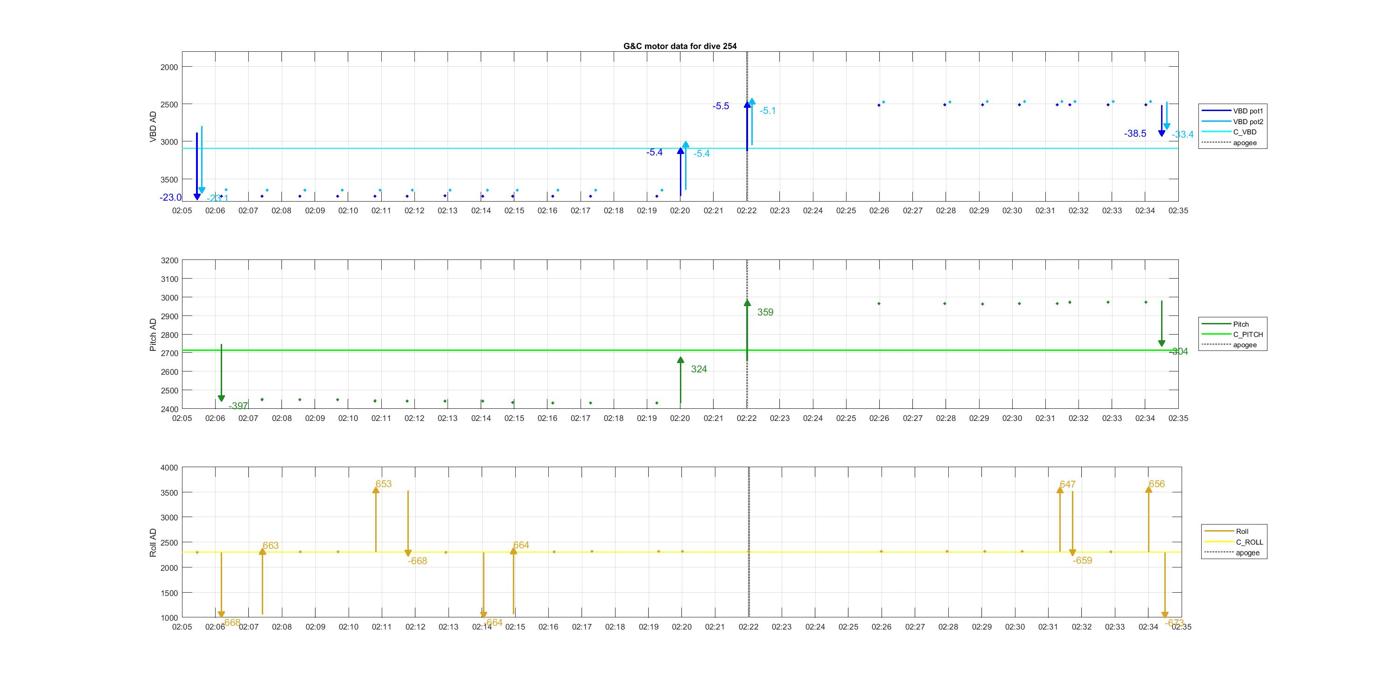
Task: Click the cyan '-5.4' annotation
Action: tap(702, 154)
